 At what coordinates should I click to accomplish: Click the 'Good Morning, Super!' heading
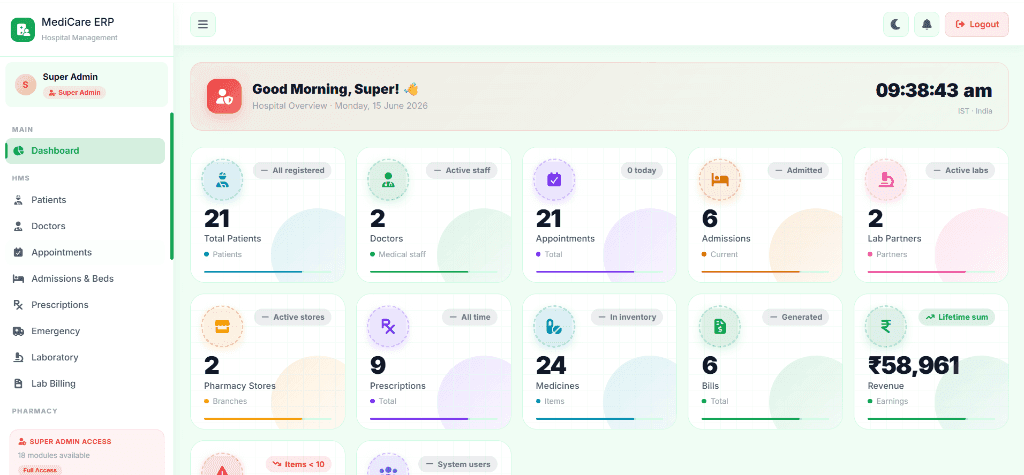[x=325, y=90]
